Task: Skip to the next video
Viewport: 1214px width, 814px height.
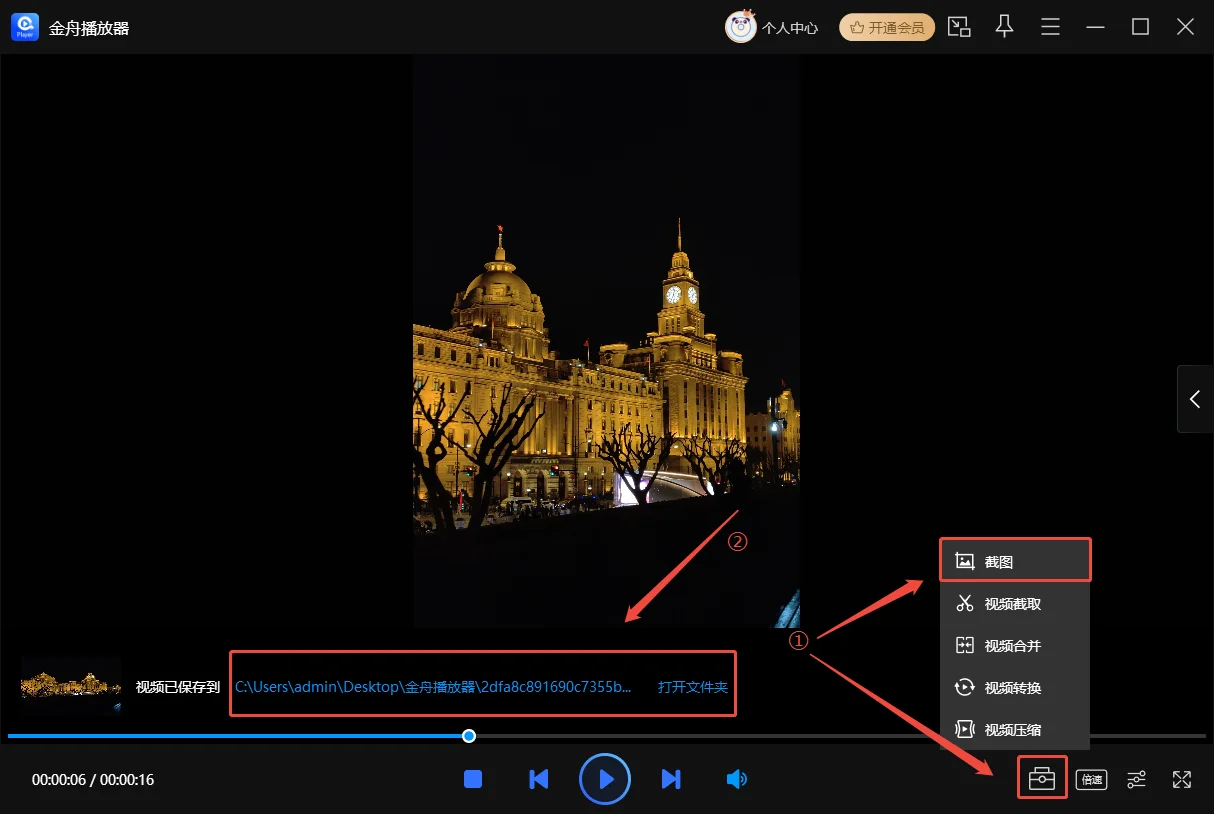Action: (671, 779)
